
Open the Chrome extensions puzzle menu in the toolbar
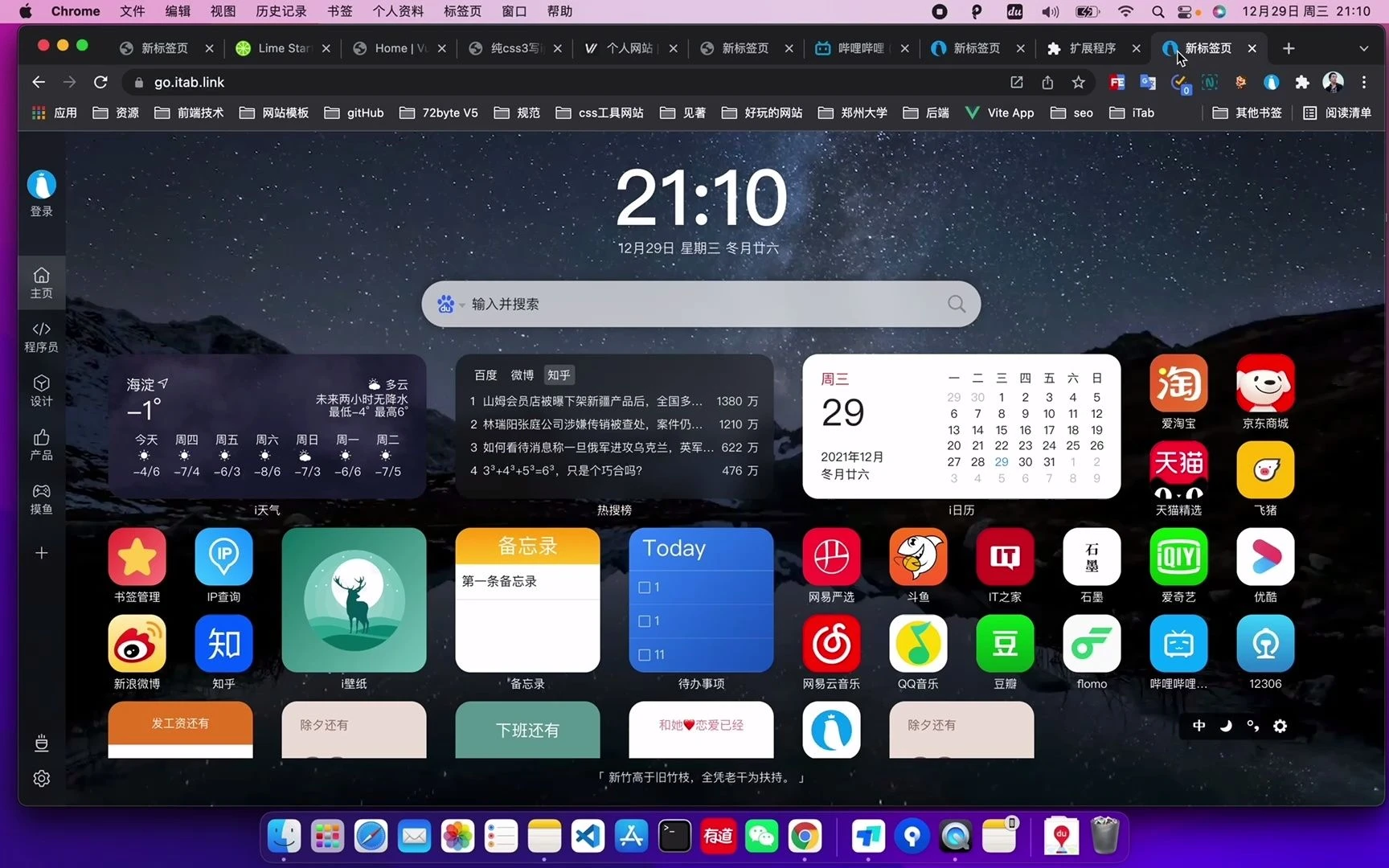click(1302, 82)
